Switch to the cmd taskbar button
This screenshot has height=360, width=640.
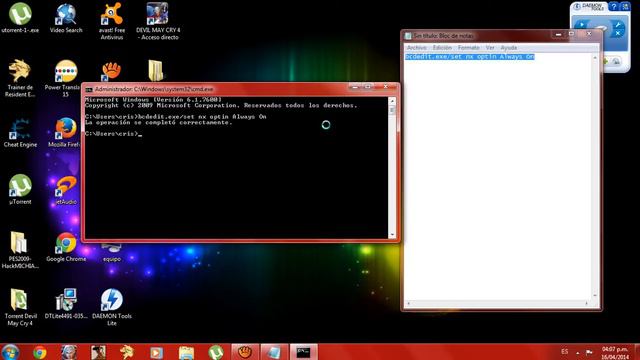(x=303, y=352)
